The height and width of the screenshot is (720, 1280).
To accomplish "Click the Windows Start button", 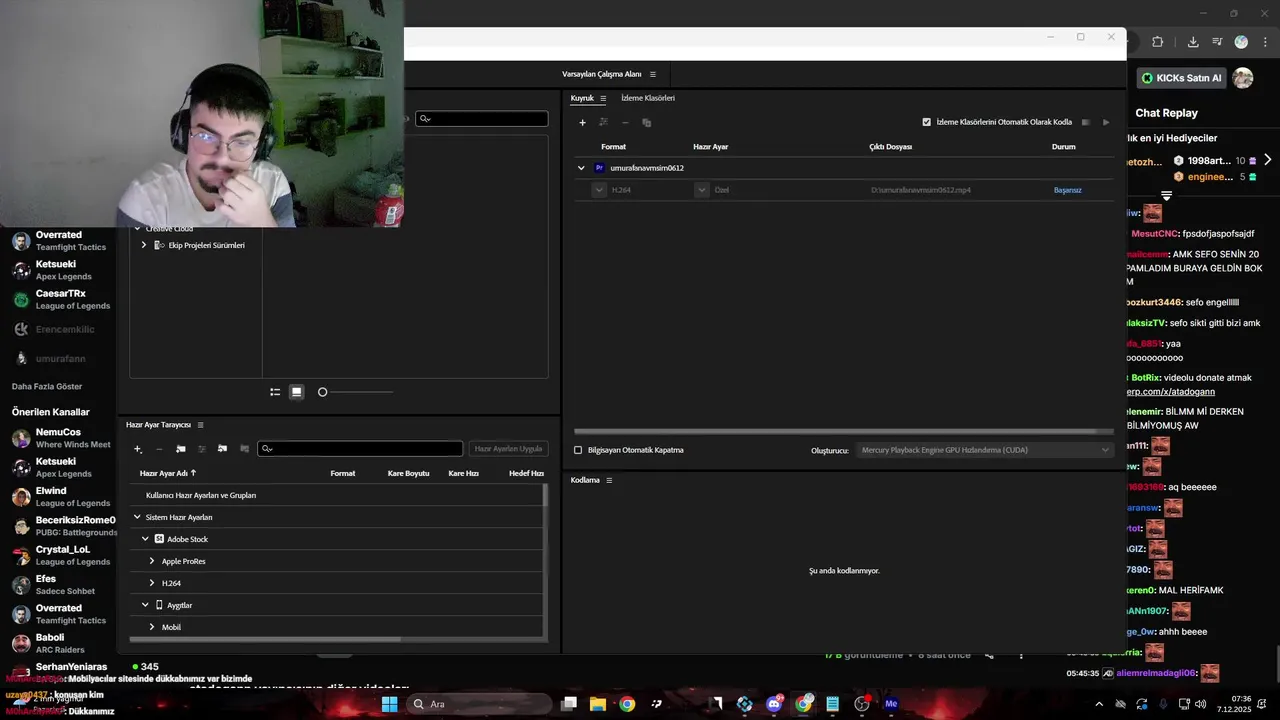I will pyautogui.click(x=389, y=704).
